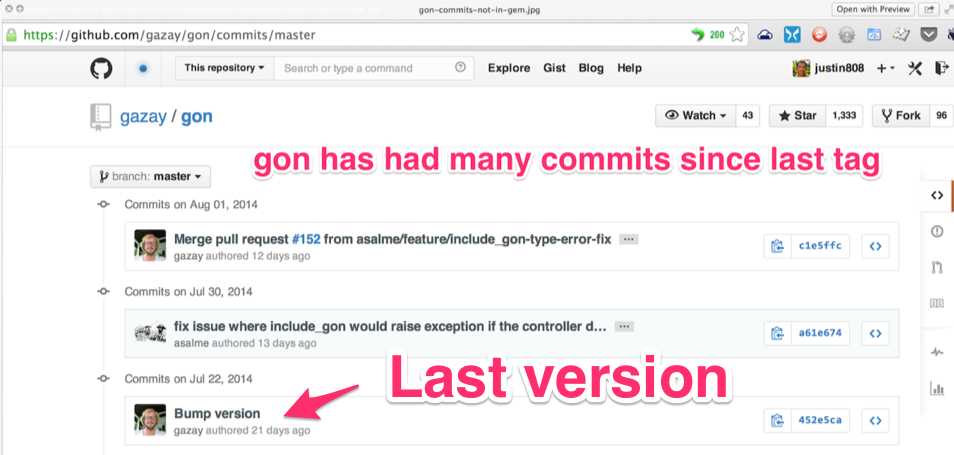Open the Bump version commit link
The width and height of the screenshot is (954, 455).
click(x=217, y=413)
